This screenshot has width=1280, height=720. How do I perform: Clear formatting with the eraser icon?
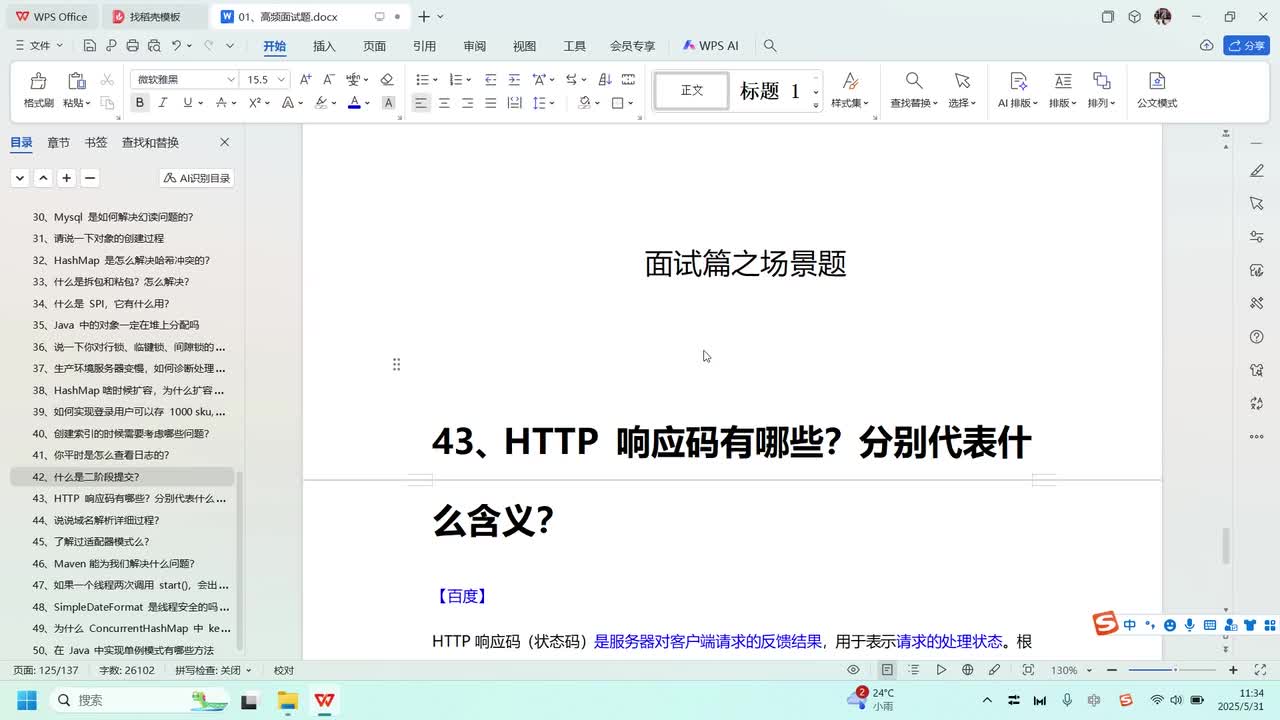pos(387,79)
